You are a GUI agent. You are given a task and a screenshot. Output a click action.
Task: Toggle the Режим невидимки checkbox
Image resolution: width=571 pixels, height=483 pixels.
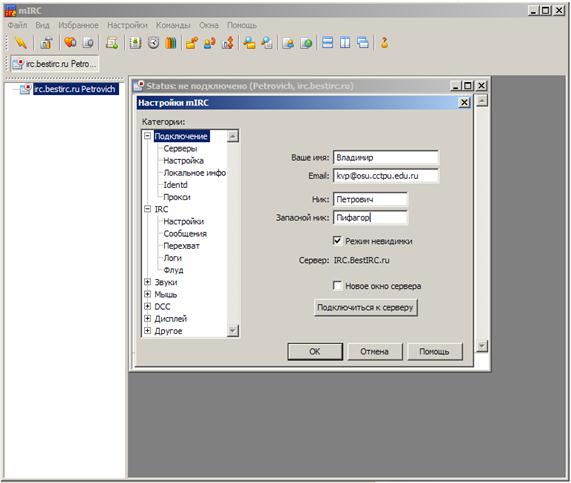pos(337,240)
